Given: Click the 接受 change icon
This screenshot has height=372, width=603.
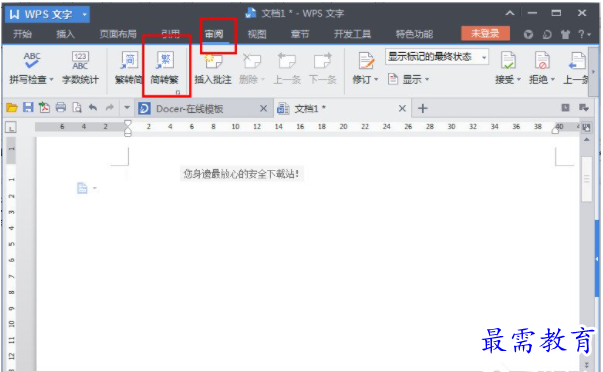Looking at the screenshot, I should (x=508, y=61).
